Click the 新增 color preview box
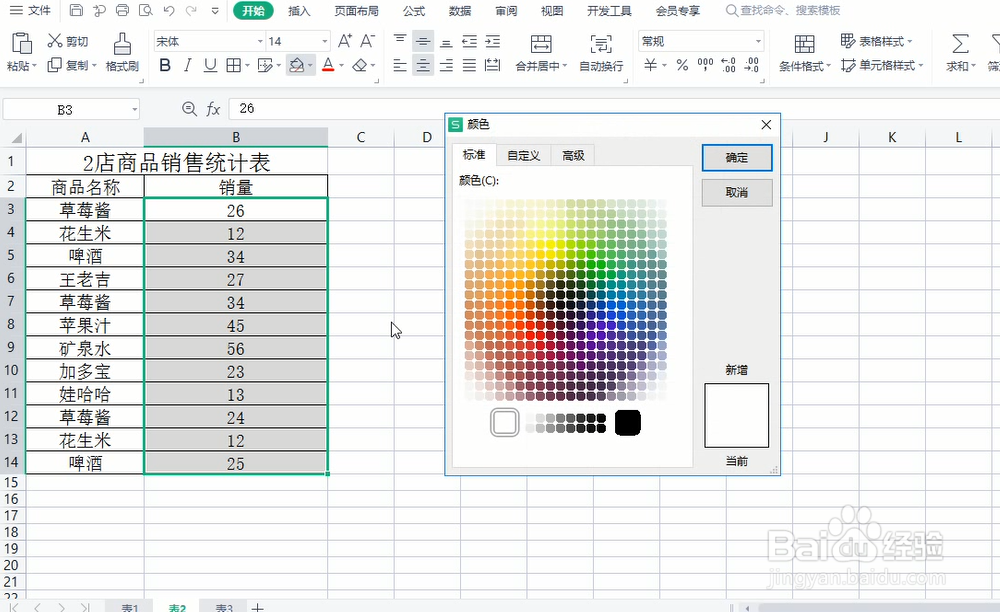Screen dimensions: 1000x612 pos(737,415)
